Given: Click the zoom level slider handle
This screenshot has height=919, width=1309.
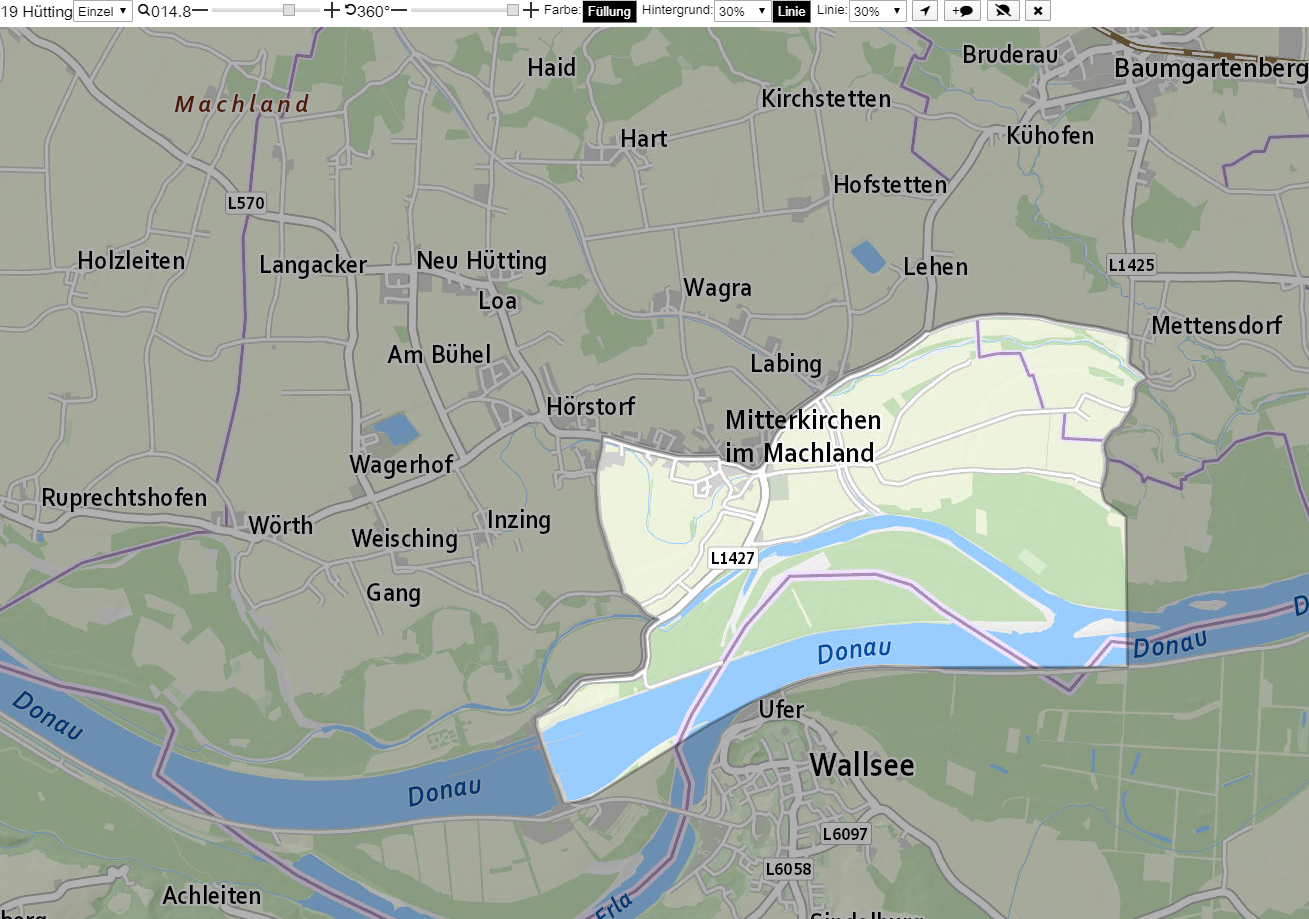Looking at the screenshot, I should click(x=288, y=10).
